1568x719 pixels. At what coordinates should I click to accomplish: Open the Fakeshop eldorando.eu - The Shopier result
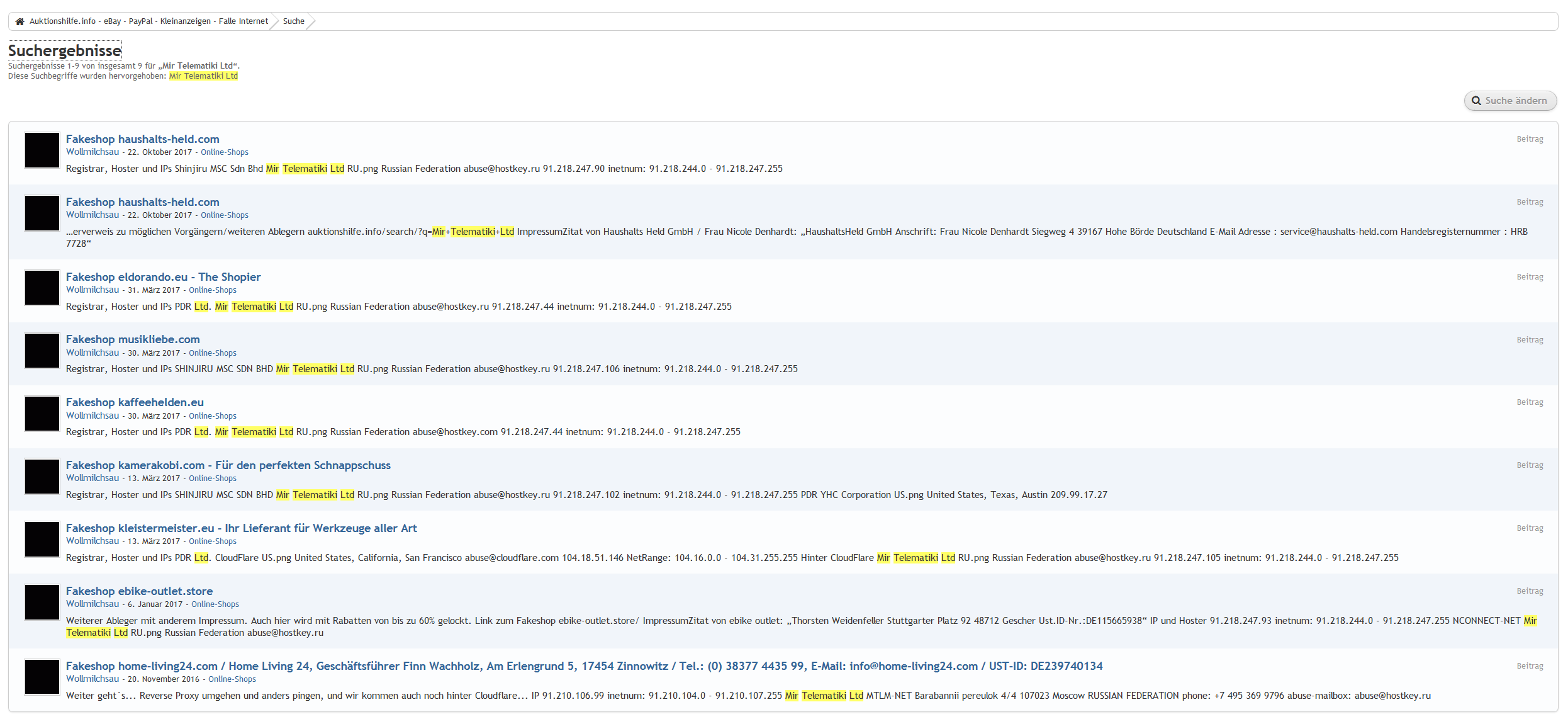tap(163, 277)
